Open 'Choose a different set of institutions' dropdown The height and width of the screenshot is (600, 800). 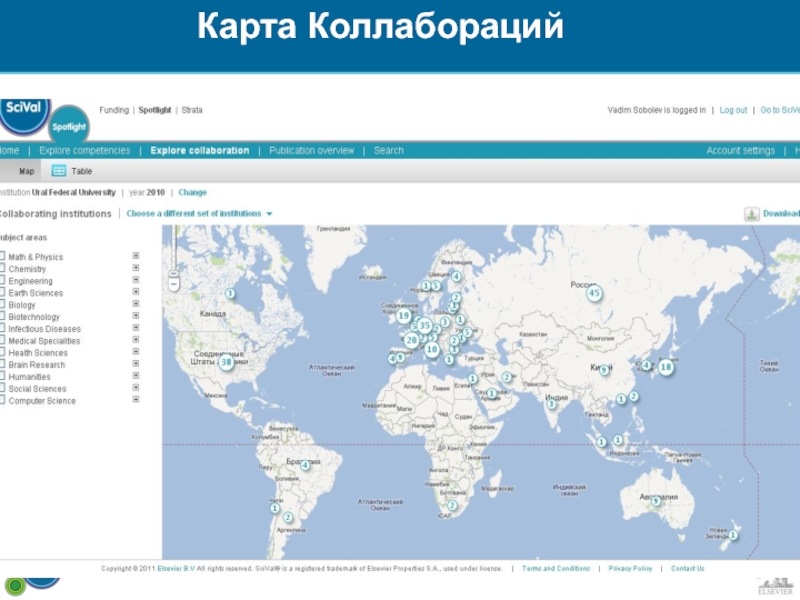click(199, 214)
